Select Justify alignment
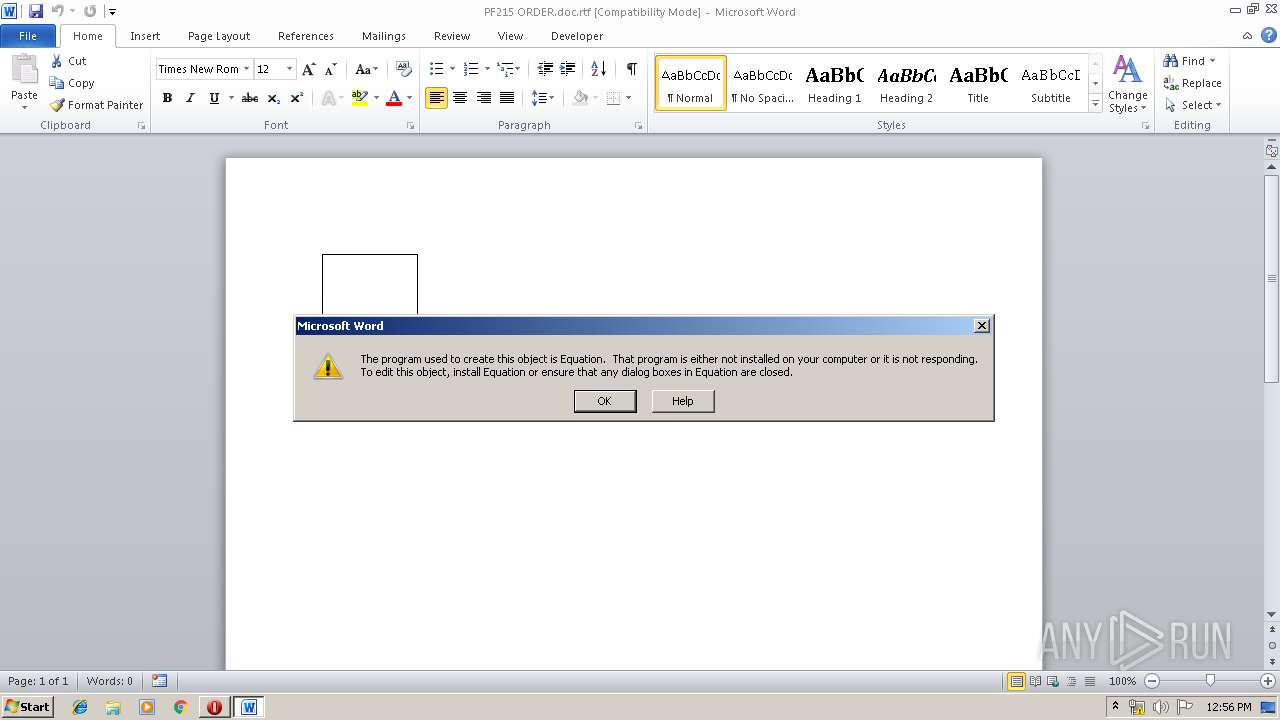 click(507, 98)
